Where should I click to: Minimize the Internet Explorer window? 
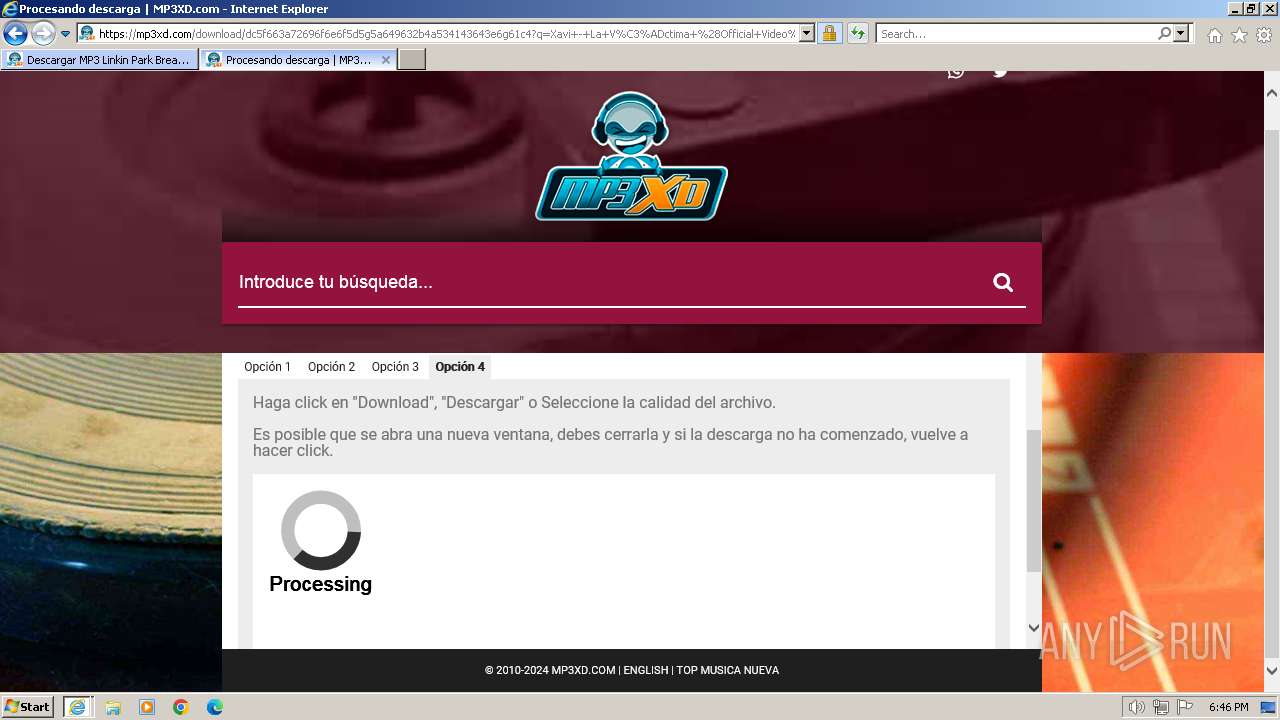click(x=1235, y=9)
